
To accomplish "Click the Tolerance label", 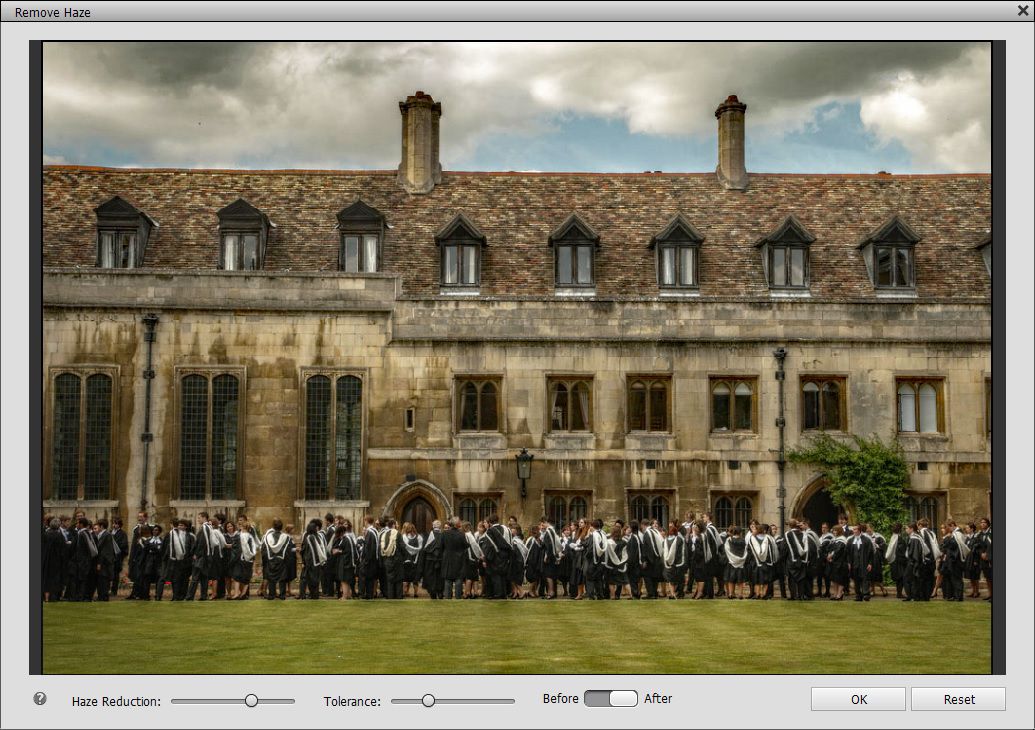I will [352, 702].
